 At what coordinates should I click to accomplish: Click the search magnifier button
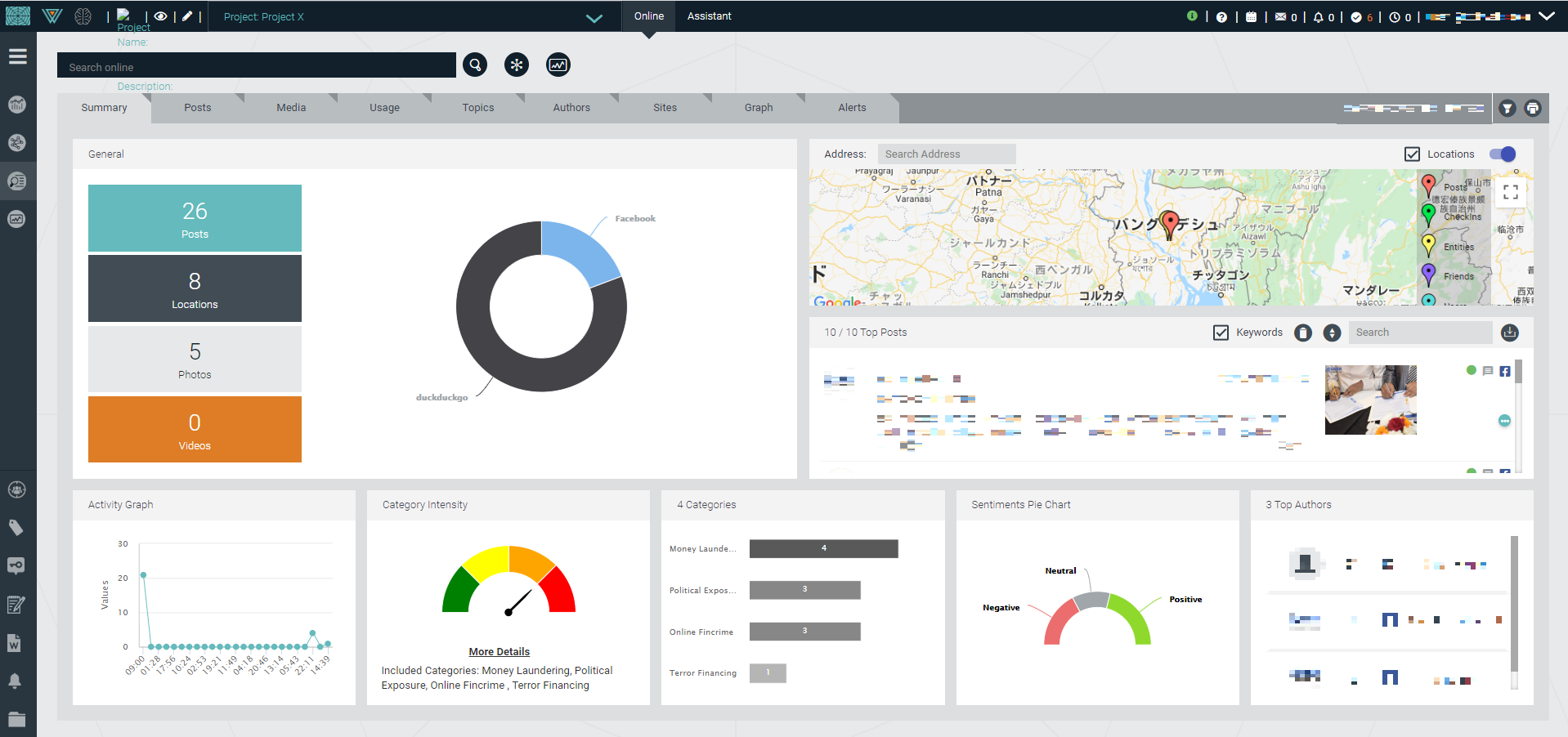pos(475,65)
